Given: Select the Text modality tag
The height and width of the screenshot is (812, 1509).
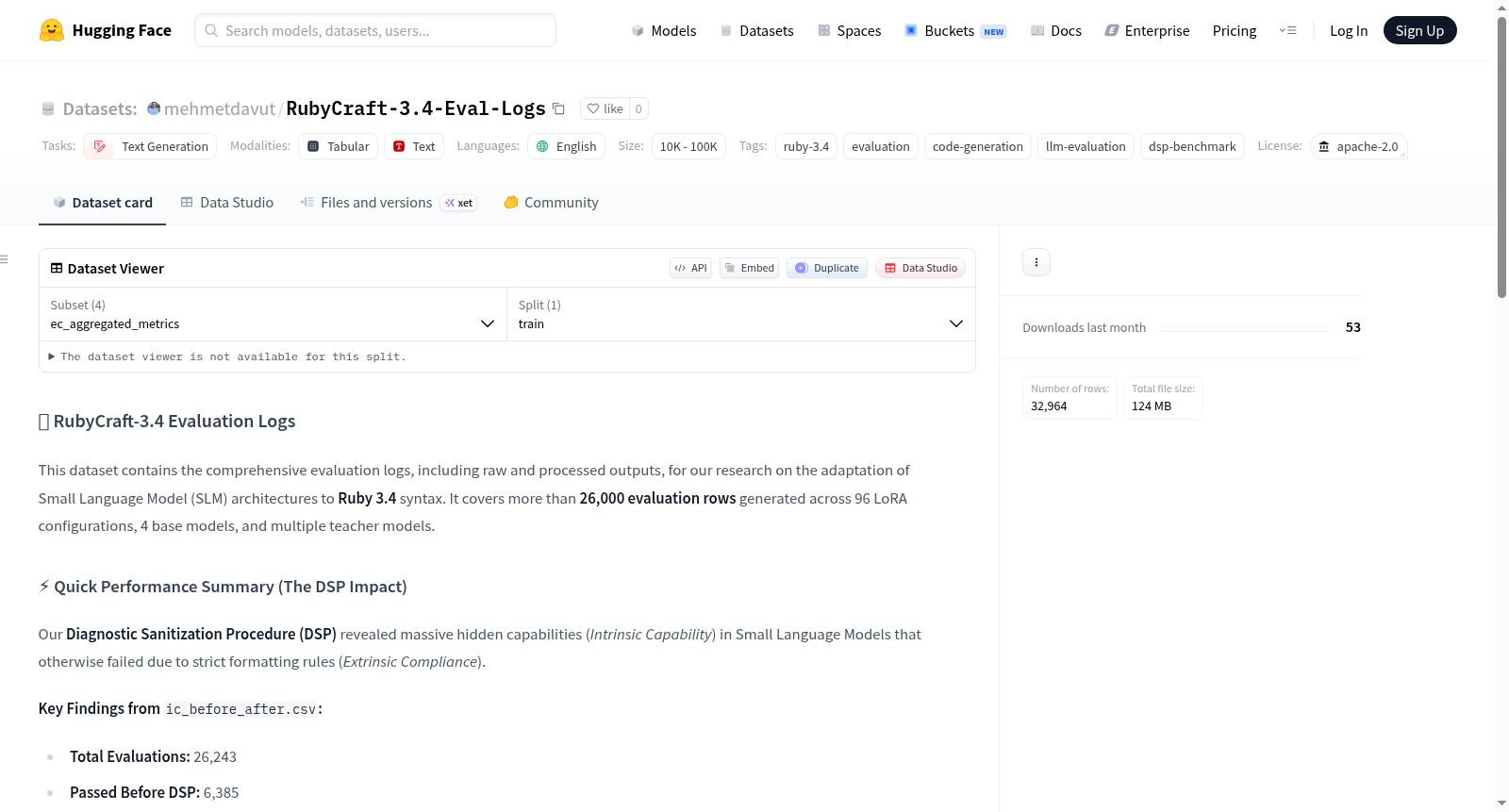Looking at the screenshot, I should (414, 146).
